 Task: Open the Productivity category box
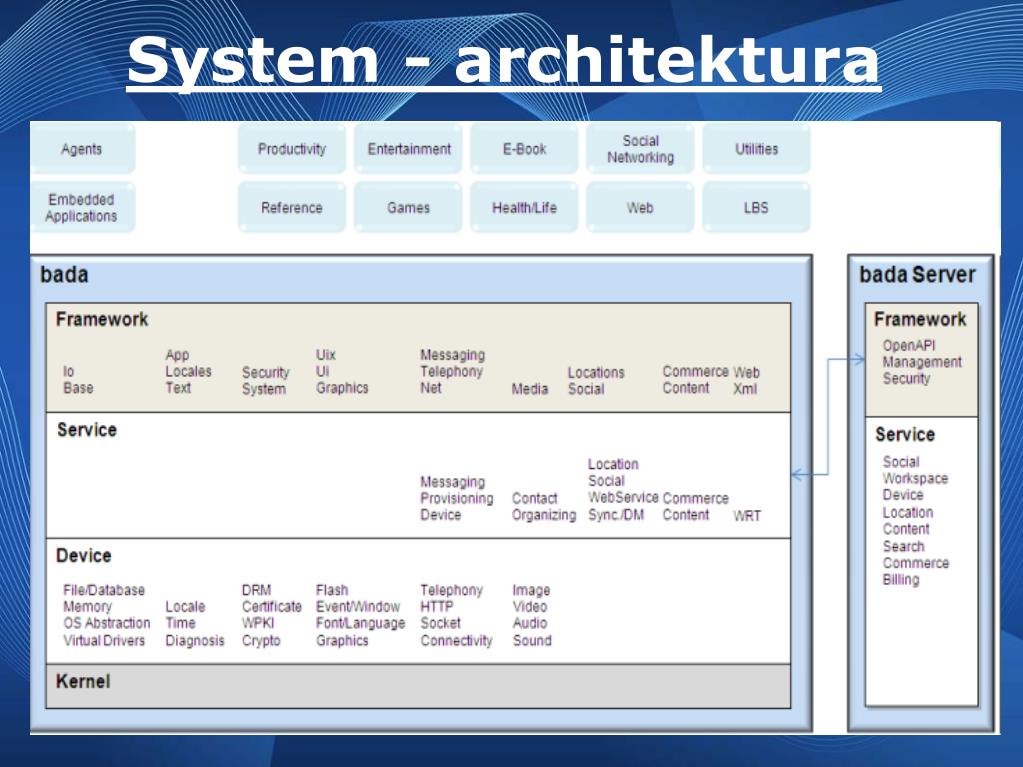[292, 149]
